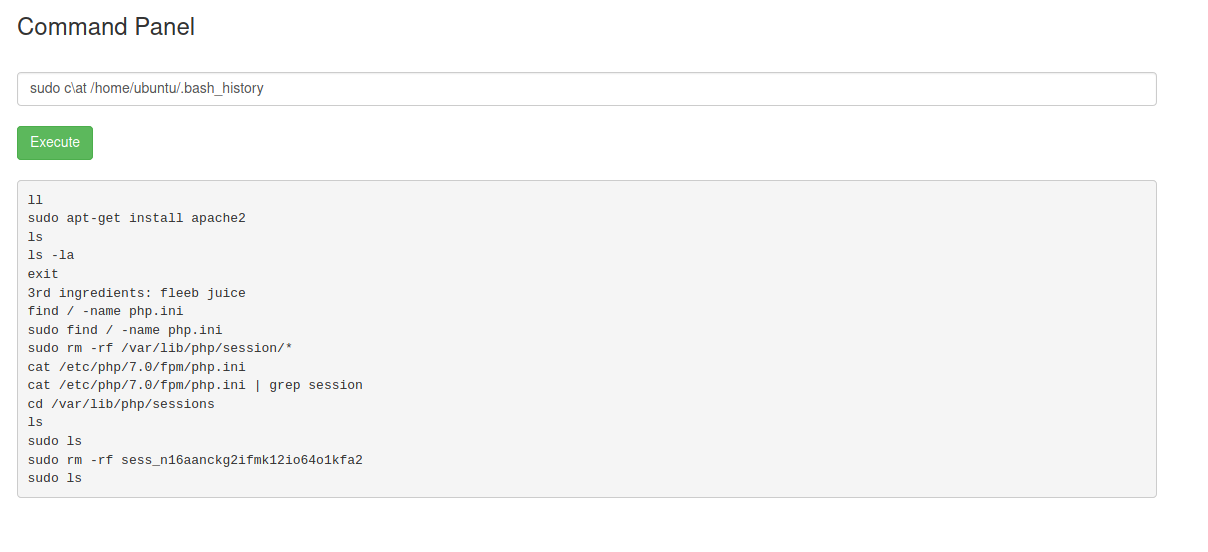
Task: Click the Execute button
Action: pos(55,142)
